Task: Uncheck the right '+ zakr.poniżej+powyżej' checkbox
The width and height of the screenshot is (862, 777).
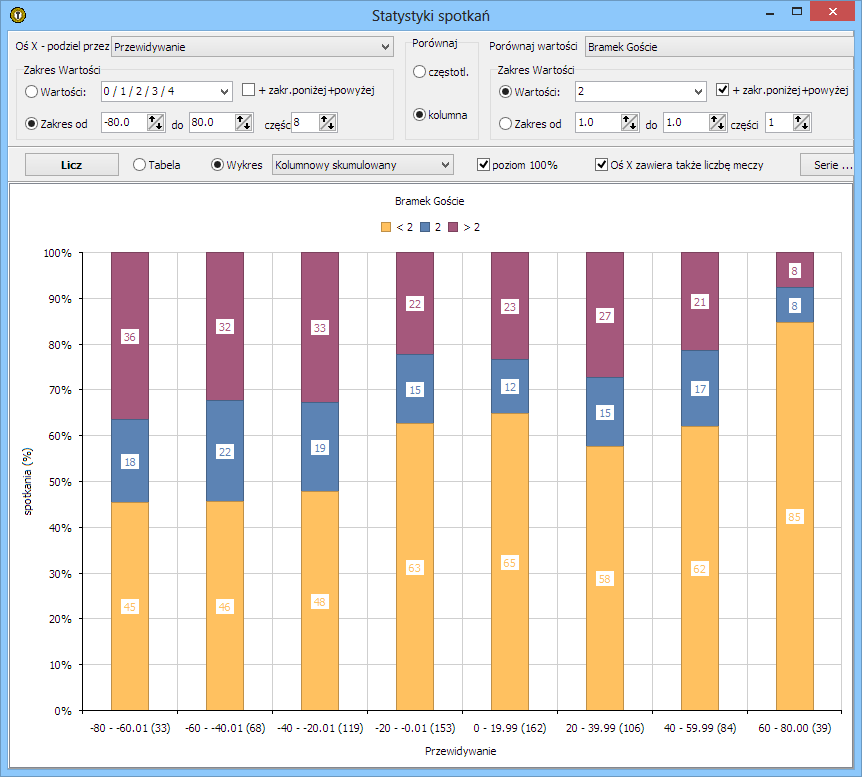Action: click(x=722, y=90)
